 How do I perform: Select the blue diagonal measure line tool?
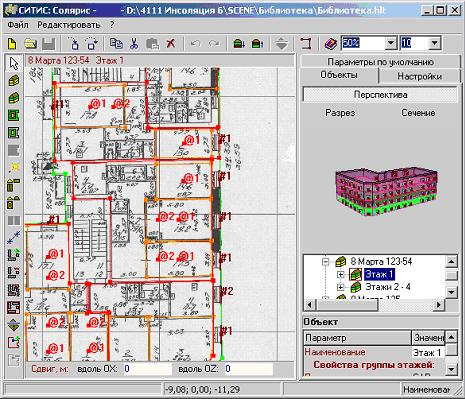click(14, 237)
